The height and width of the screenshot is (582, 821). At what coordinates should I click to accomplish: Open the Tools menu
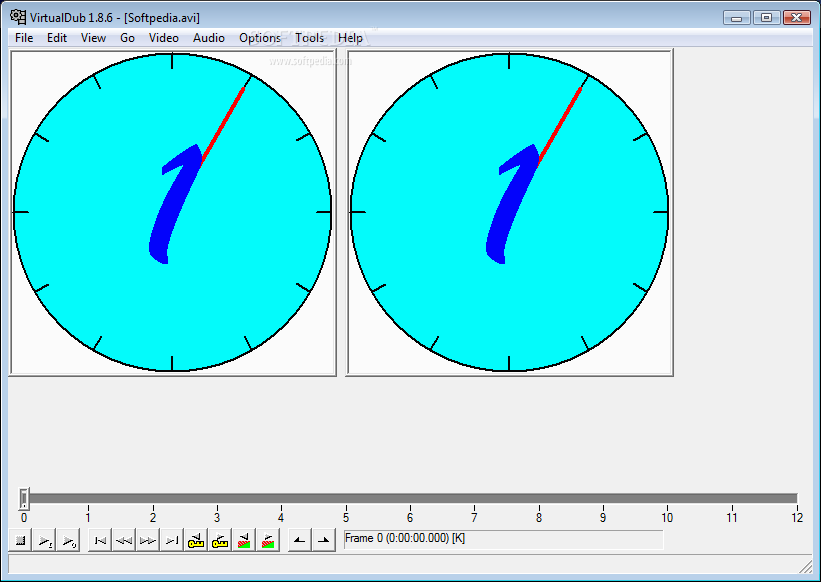309,38
